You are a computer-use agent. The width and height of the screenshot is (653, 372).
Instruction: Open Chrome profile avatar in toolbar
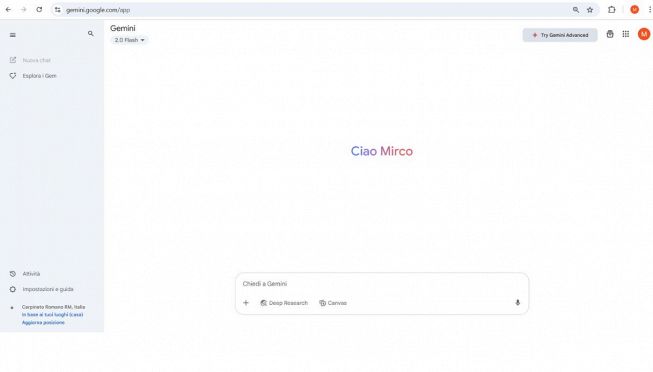coord(634,10)
